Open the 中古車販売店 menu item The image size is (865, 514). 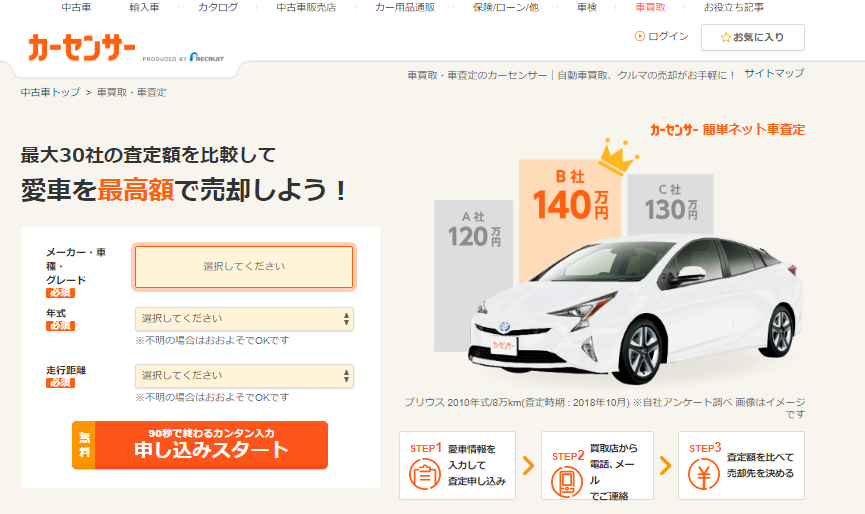click(306, 7)
